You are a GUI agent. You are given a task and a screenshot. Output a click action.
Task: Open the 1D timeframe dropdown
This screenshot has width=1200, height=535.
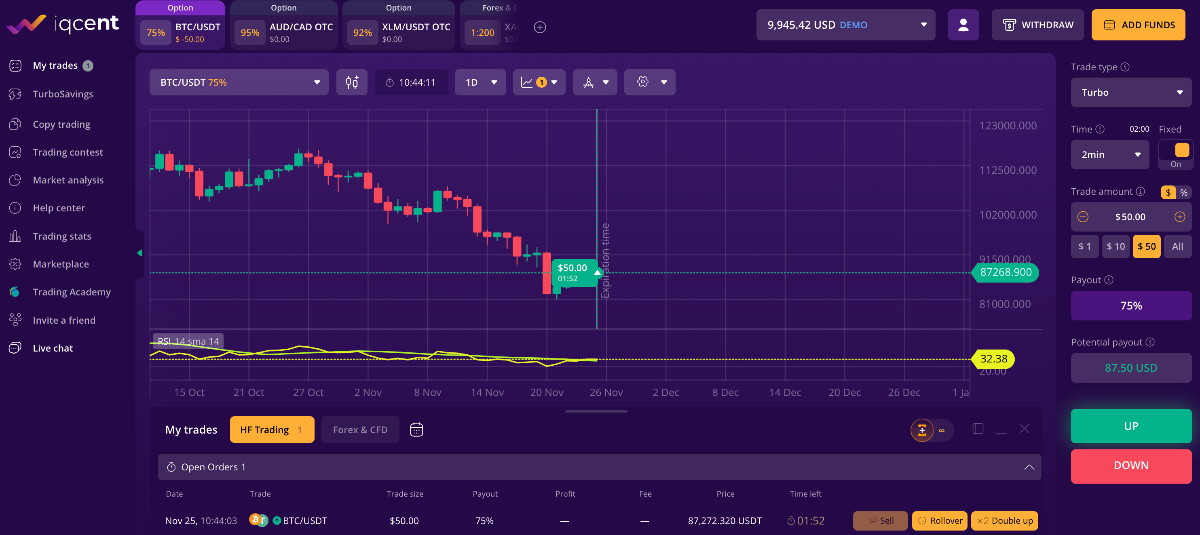(x=480, y=82)
